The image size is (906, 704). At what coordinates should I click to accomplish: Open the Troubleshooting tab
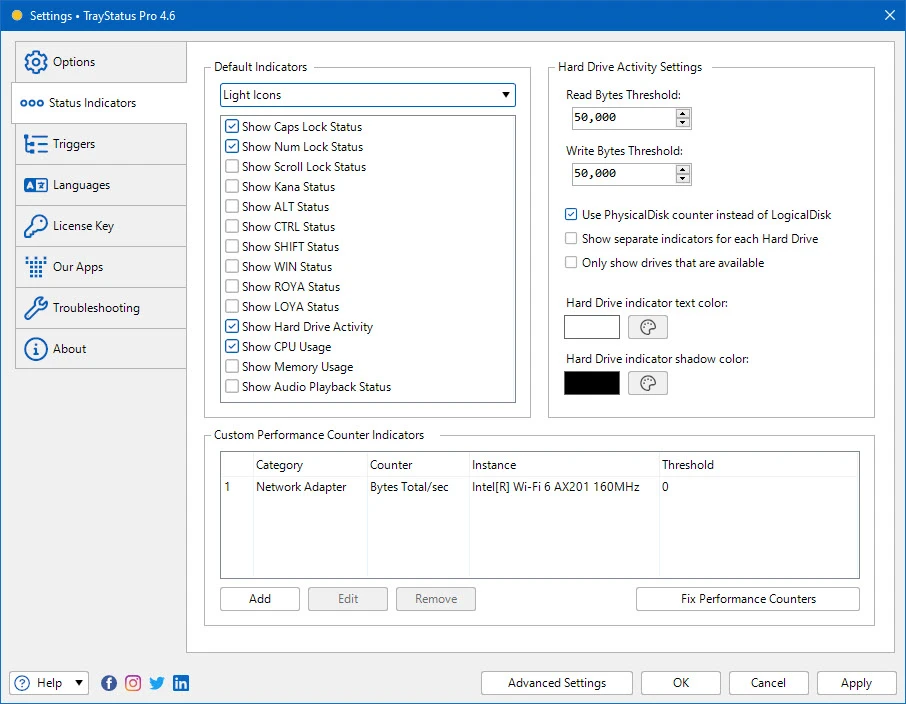pyautogui.click(x=101, y=308)
